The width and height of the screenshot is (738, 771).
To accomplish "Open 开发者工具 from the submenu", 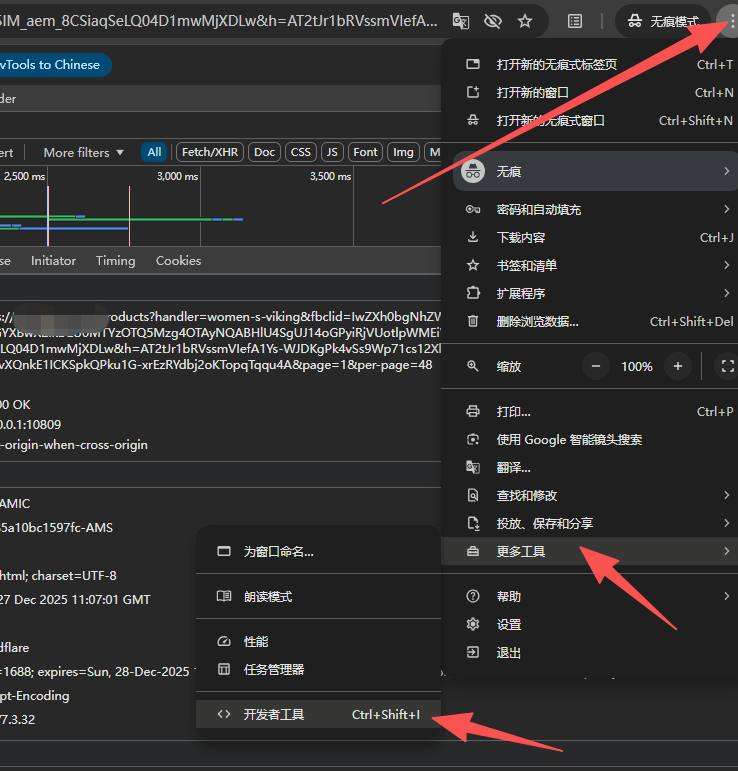I will [x=318, y=714].
